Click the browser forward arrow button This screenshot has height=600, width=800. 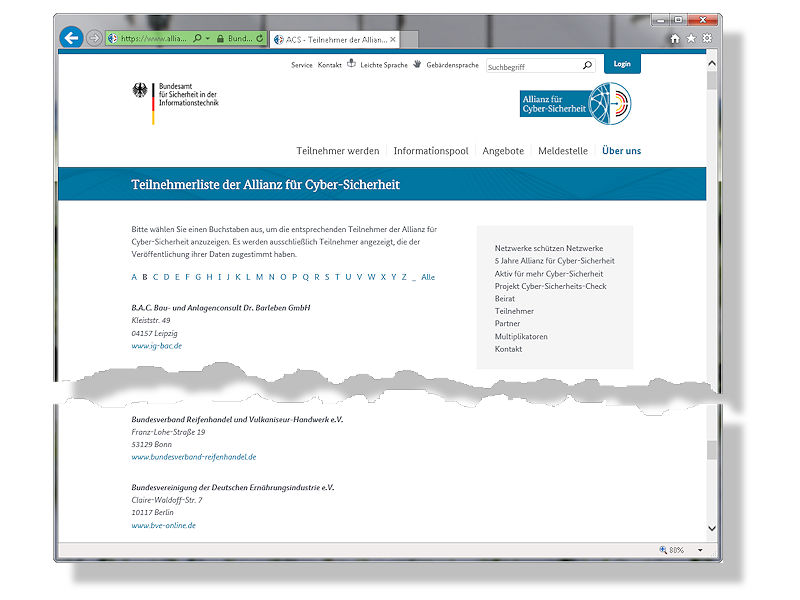point(94,38)
